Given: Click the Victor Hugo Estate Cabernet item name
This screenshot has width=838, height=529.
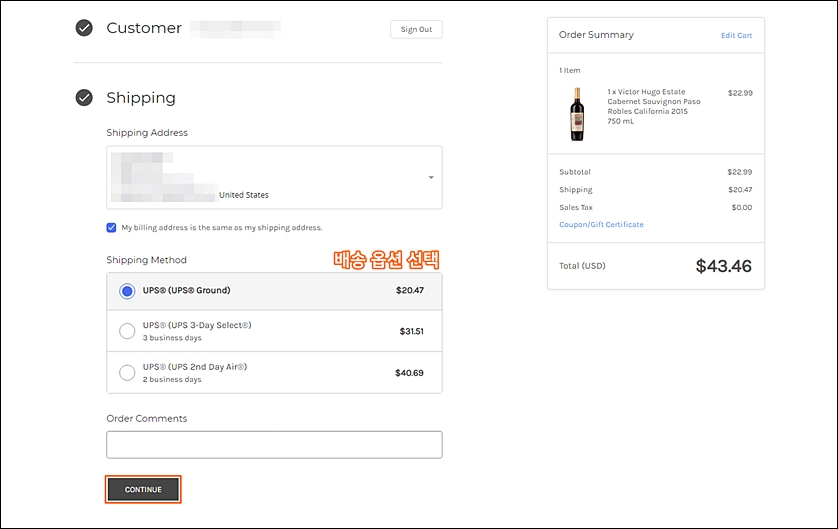Looking at the screenshot, I should (654, 106).
